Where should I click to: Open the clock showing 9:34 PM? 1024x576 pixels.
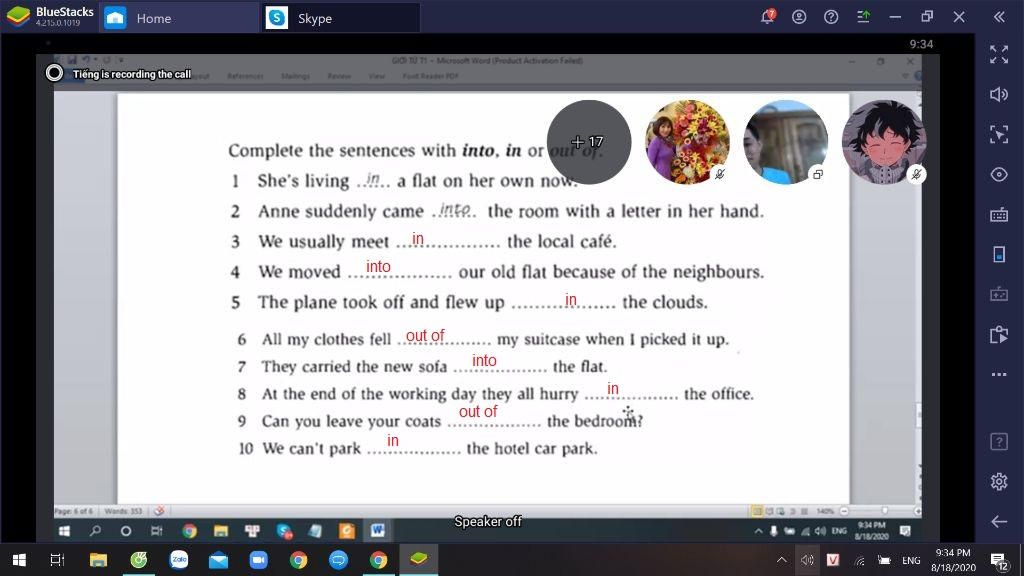click(x=953, y=560)
